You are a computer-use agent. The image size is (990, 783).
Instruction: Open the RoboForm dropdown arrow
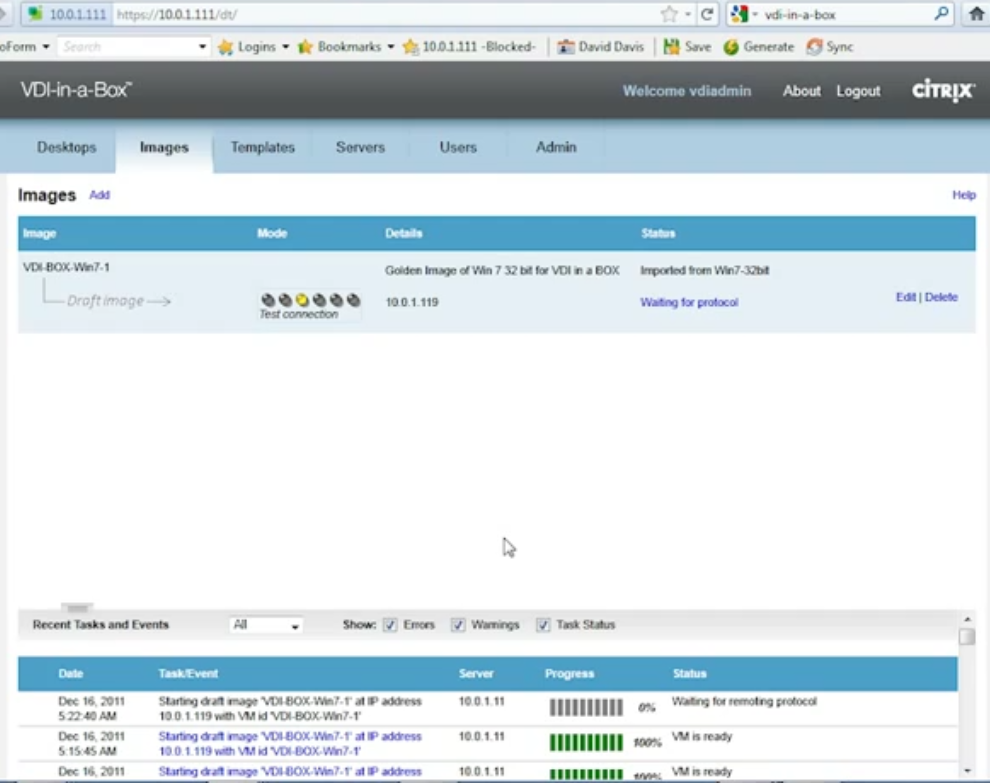[x=45, y=47]
